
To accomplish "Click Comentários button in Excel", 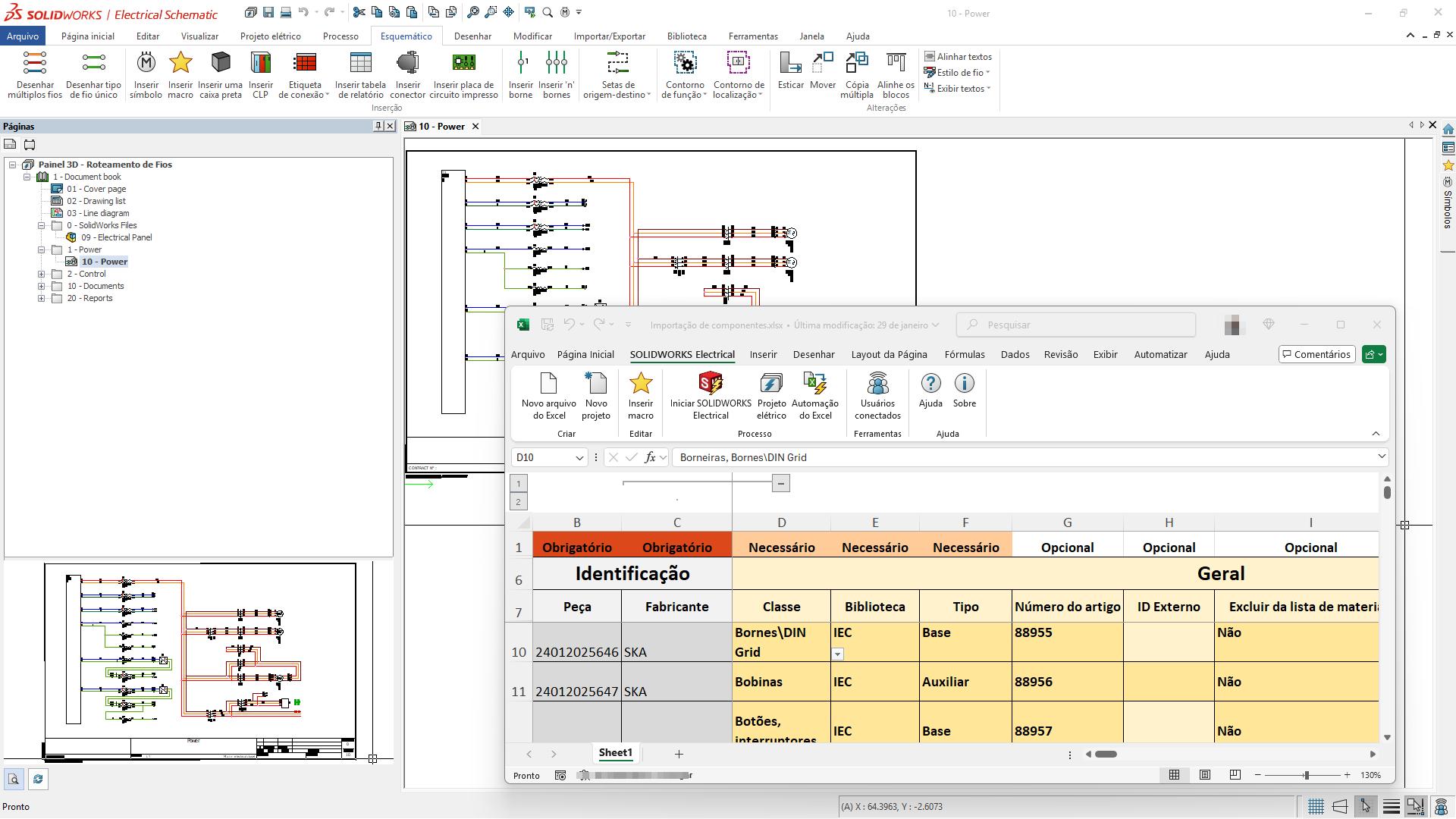I will [1316, 354].
